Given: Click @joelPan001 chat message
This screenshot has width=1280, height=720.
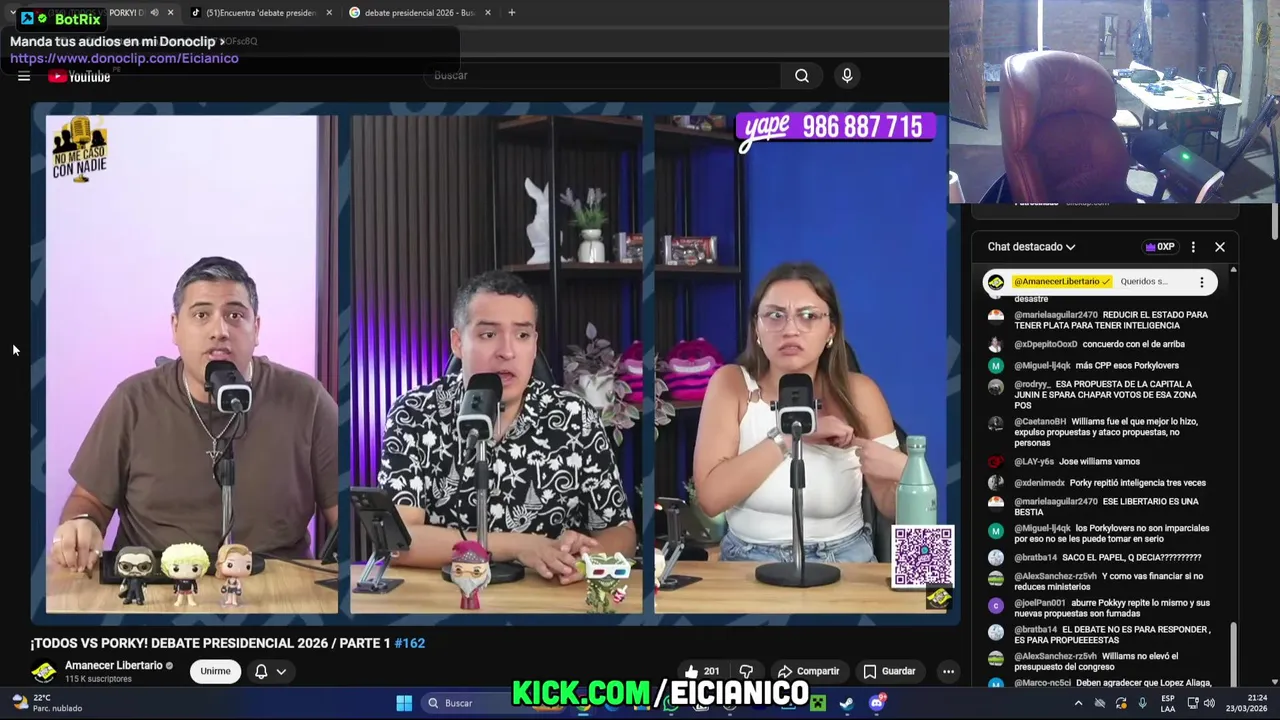Looking at the screenshot, I should [x=1112, y=608].
